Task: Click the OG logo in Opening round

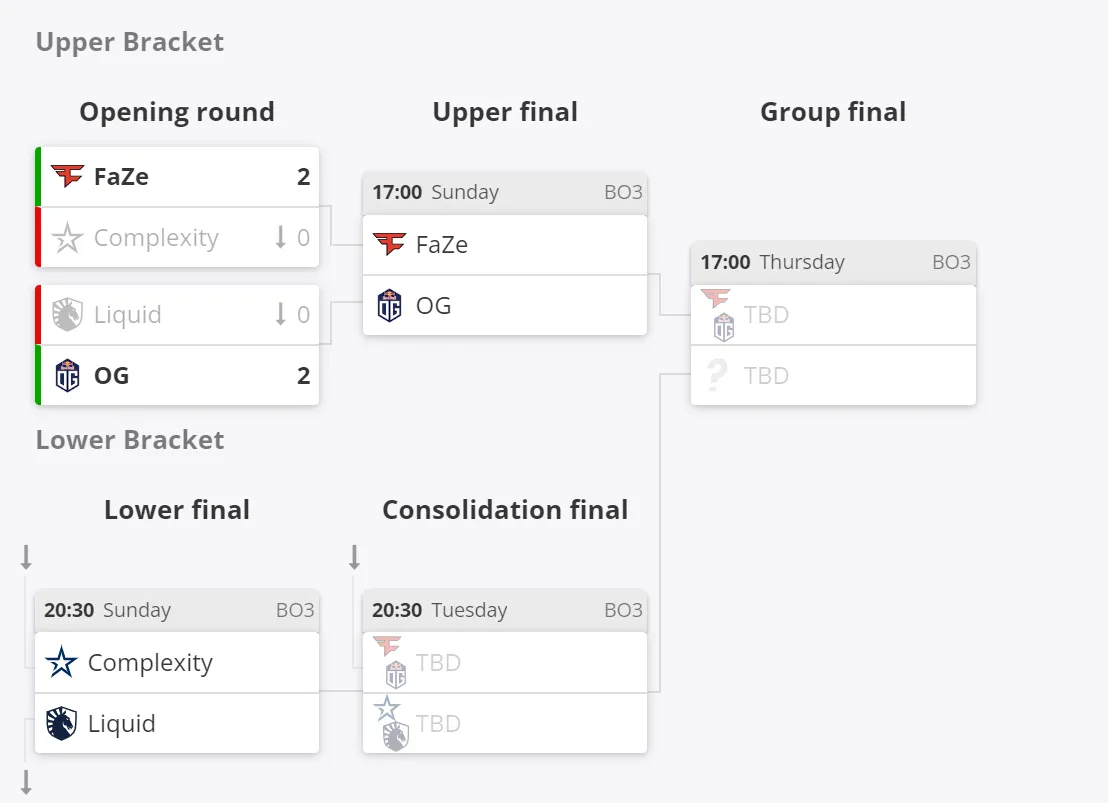Action: [68, 375]
